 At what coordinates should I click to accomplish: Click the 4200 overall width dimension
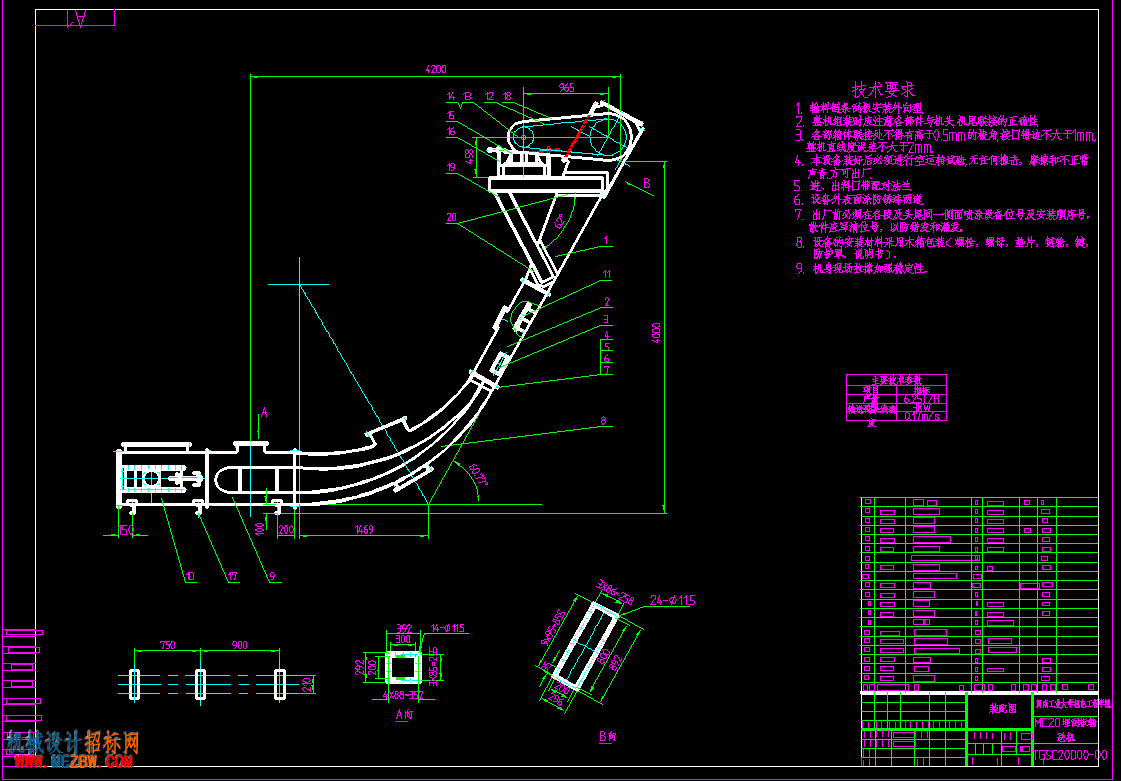435,69
